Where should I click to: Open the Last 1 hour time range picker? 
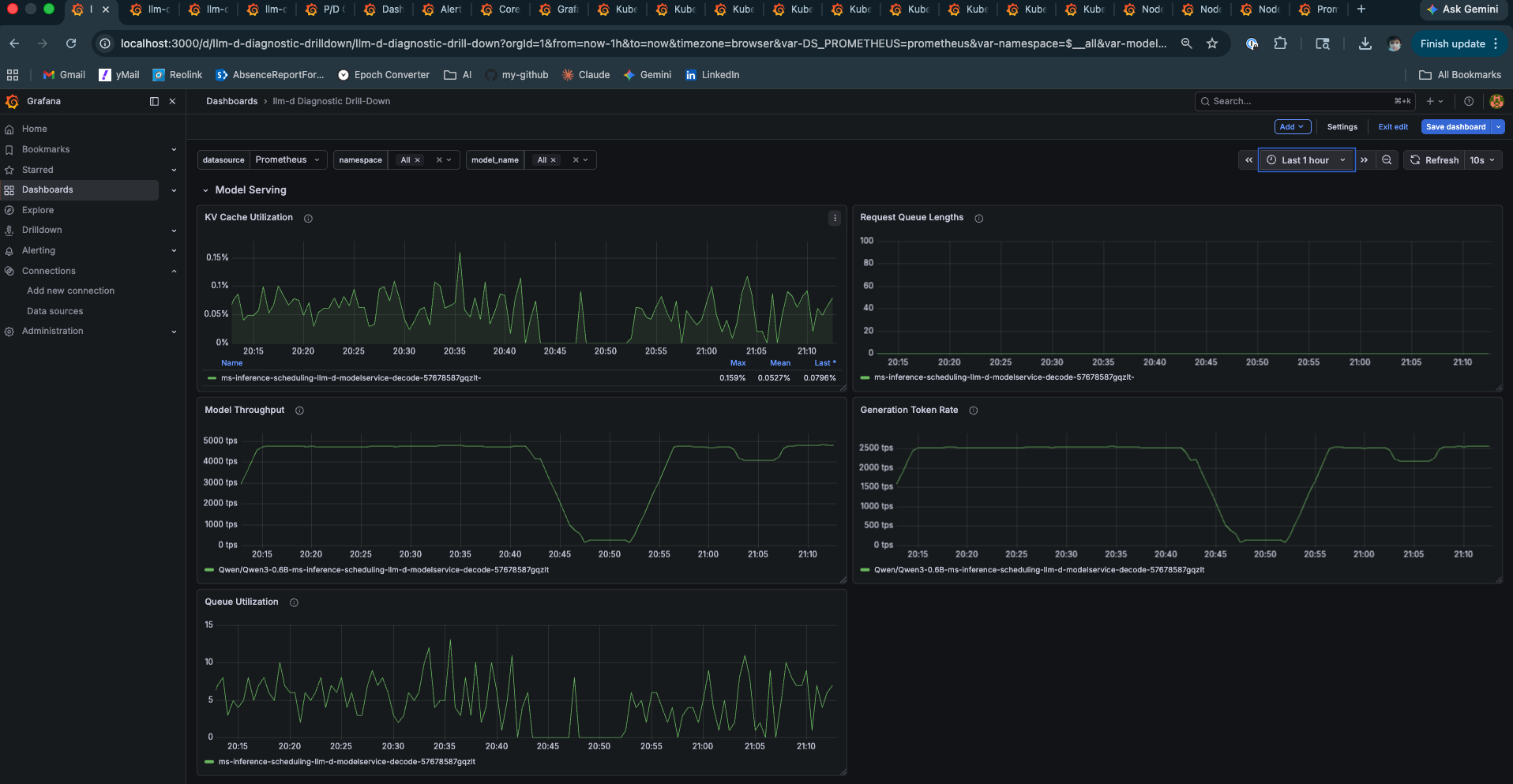point(1304,159)
